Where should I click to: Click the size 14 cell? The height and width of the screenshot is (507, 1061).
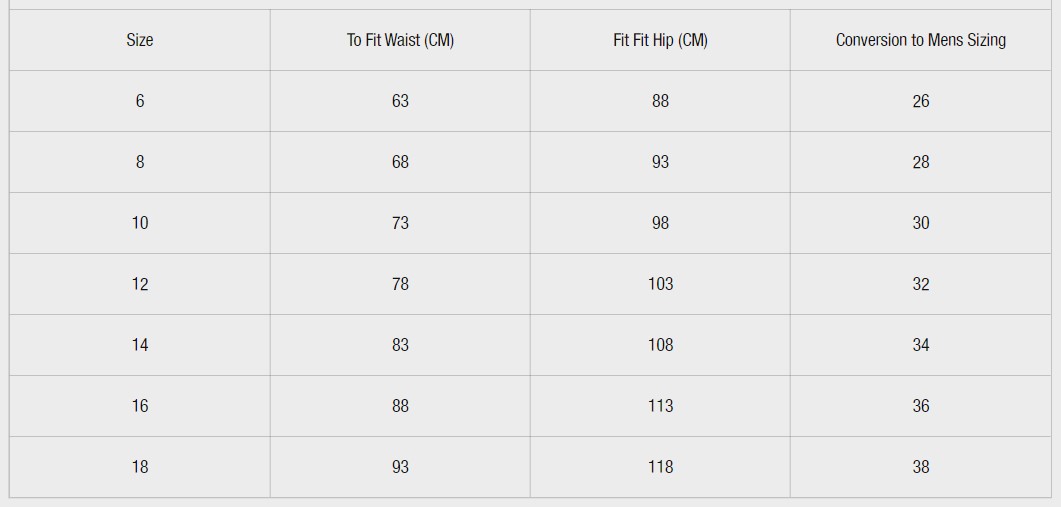139,345
